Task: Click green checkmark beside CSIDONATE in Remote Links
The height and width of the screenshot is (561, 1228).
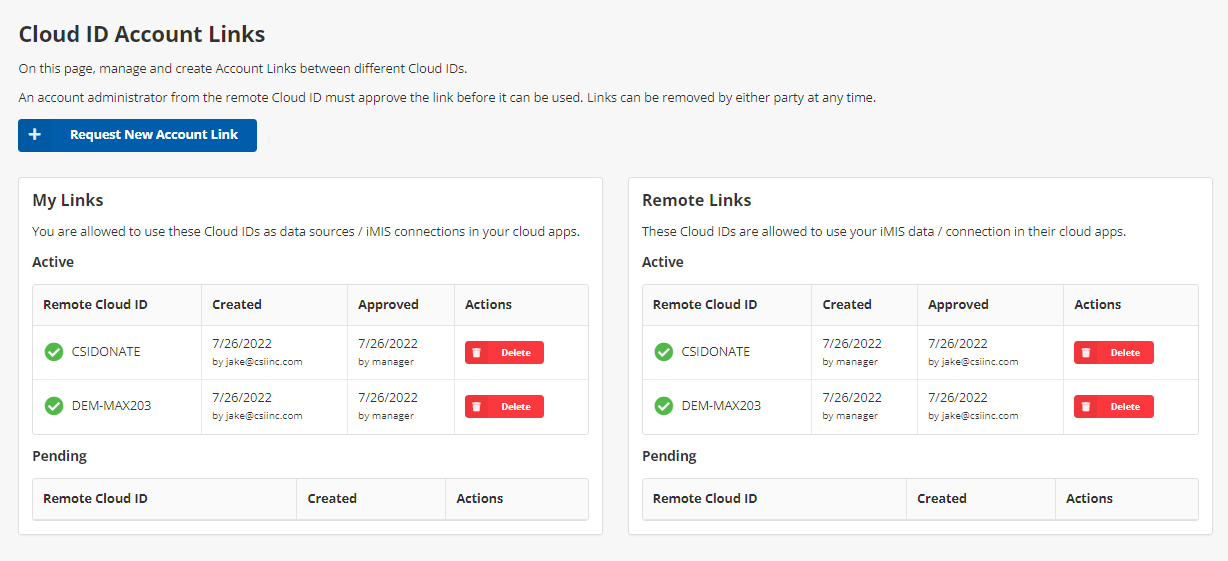Action: click(x=663, y=352)
